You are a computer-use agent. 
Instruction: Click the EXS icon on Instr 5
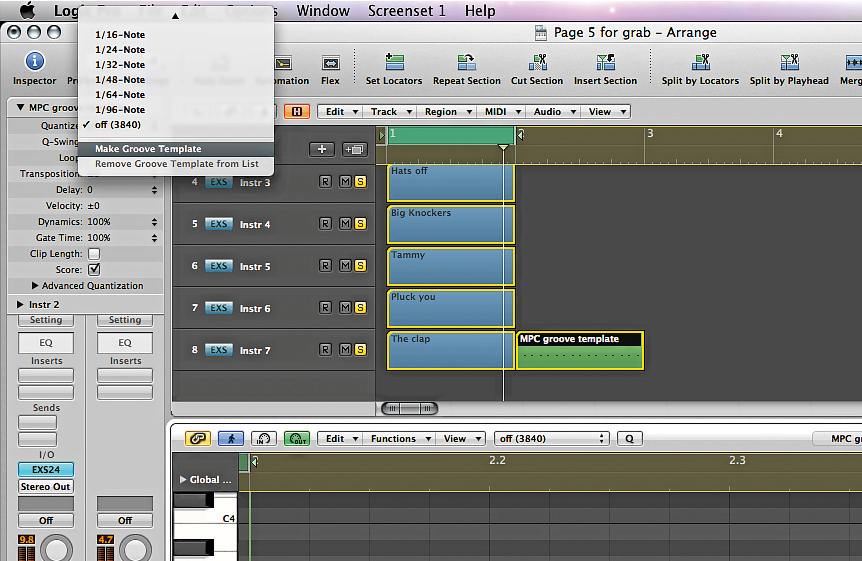coord(218,266)
